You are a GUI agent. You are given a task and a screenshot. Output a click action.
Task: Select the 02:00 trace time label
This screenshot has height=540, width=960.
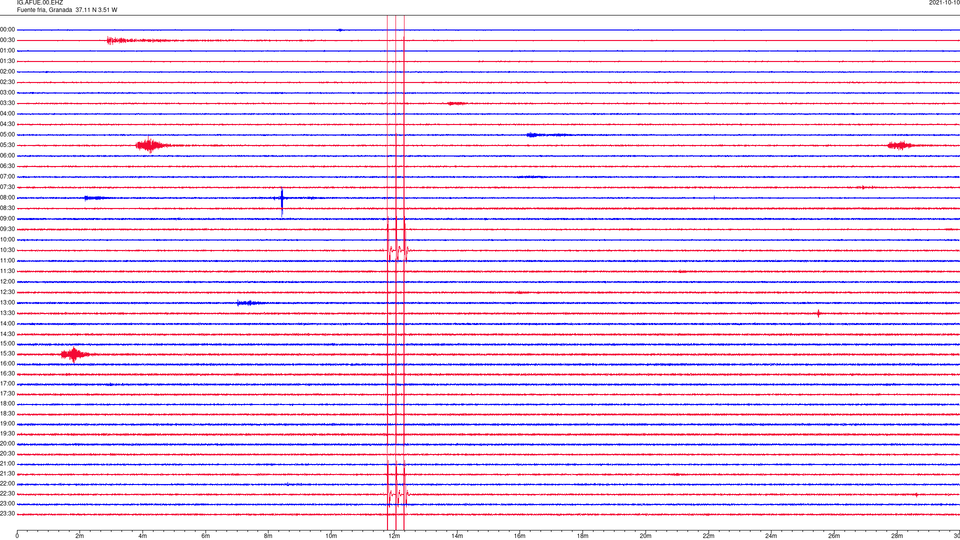(8, 72)
